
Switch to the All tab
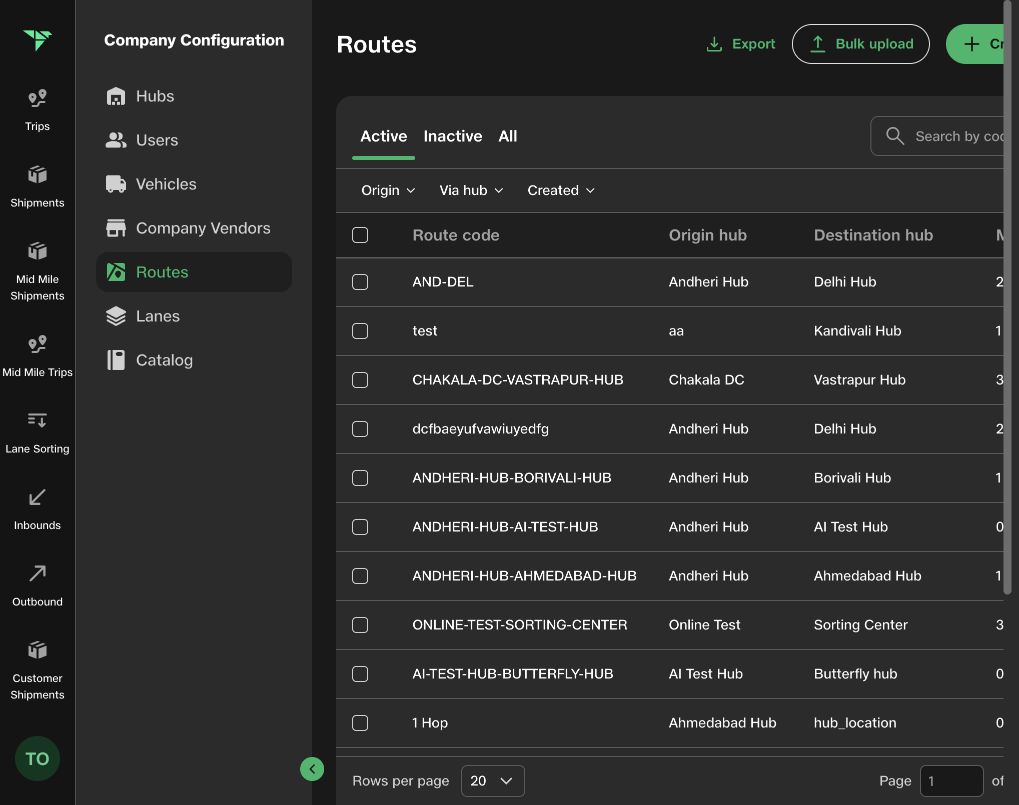pos(508,136)
